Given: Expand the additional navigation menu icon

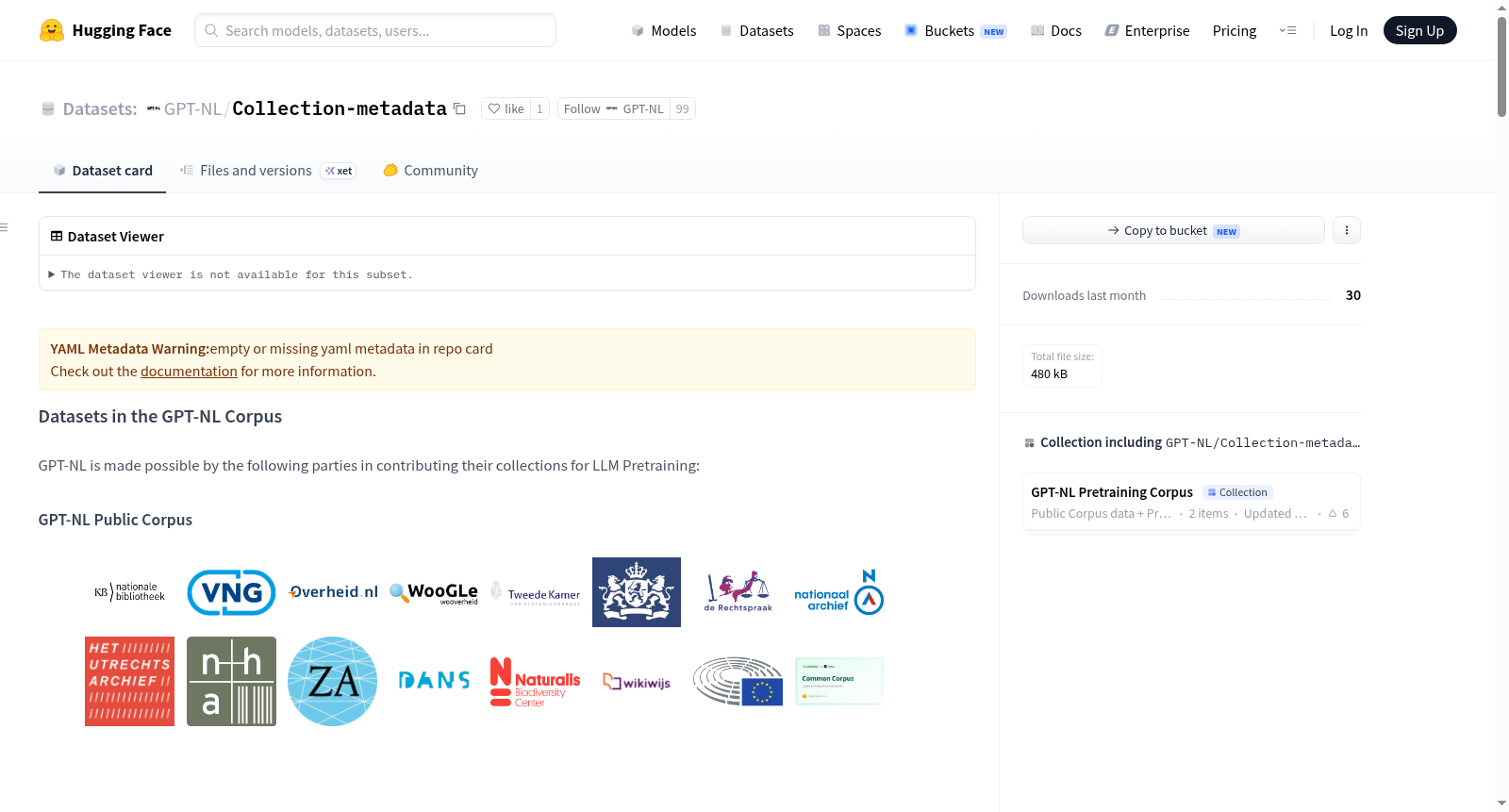Looking at the screenshot, I should point(1287,30).
